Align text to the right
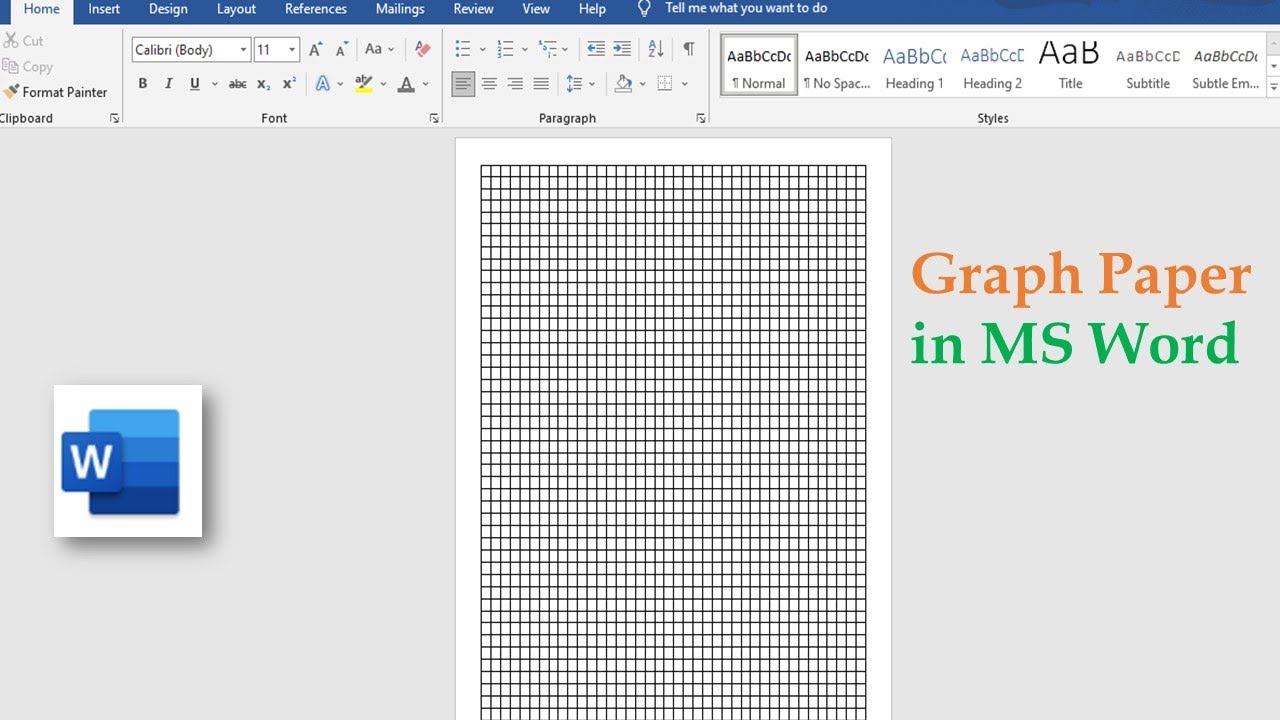Screen dimensions: 1280x720 pos(515,84)
